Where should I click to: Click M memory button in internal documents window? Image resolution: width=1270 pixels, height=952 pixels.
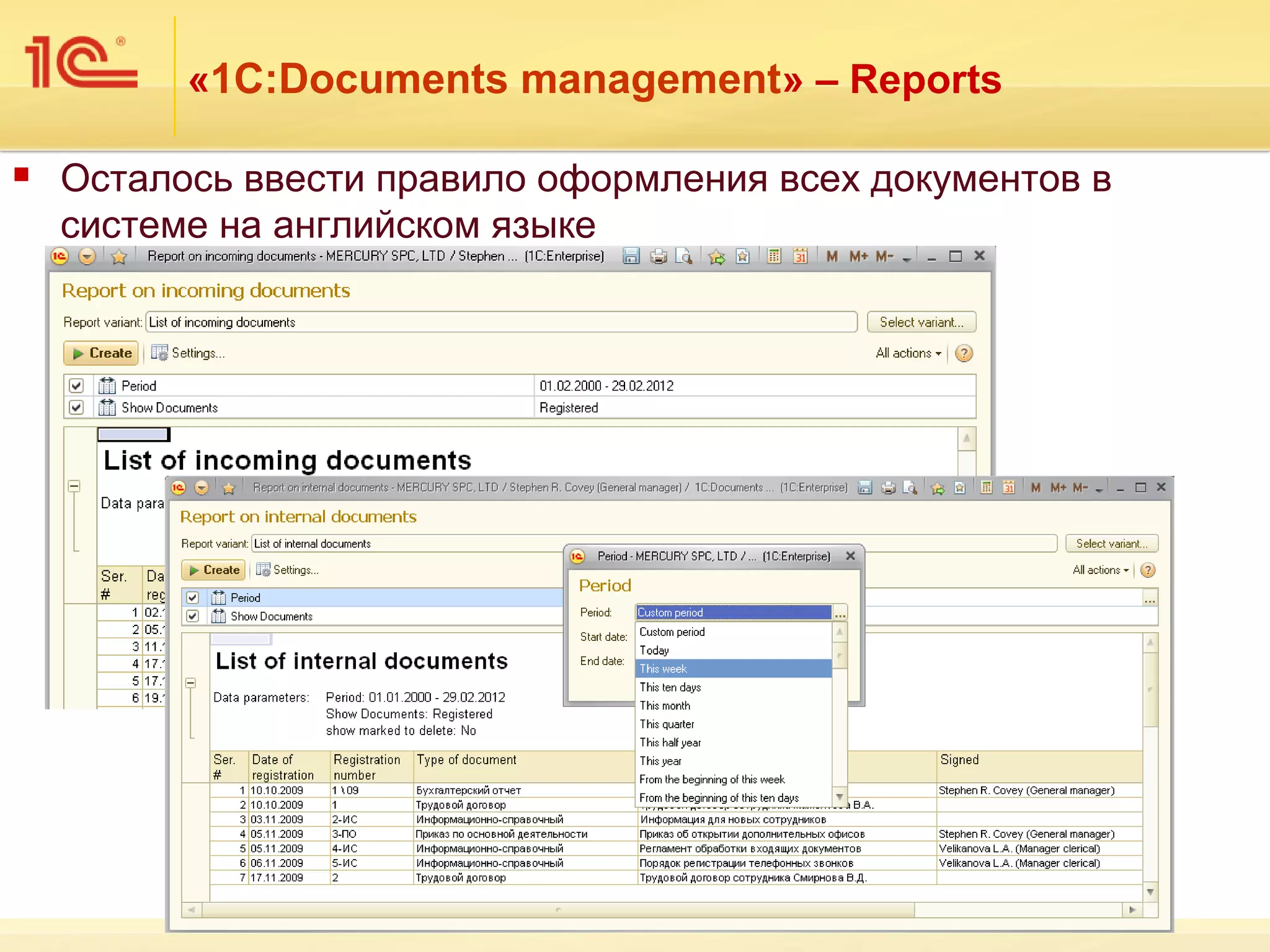click(1036, 488)
